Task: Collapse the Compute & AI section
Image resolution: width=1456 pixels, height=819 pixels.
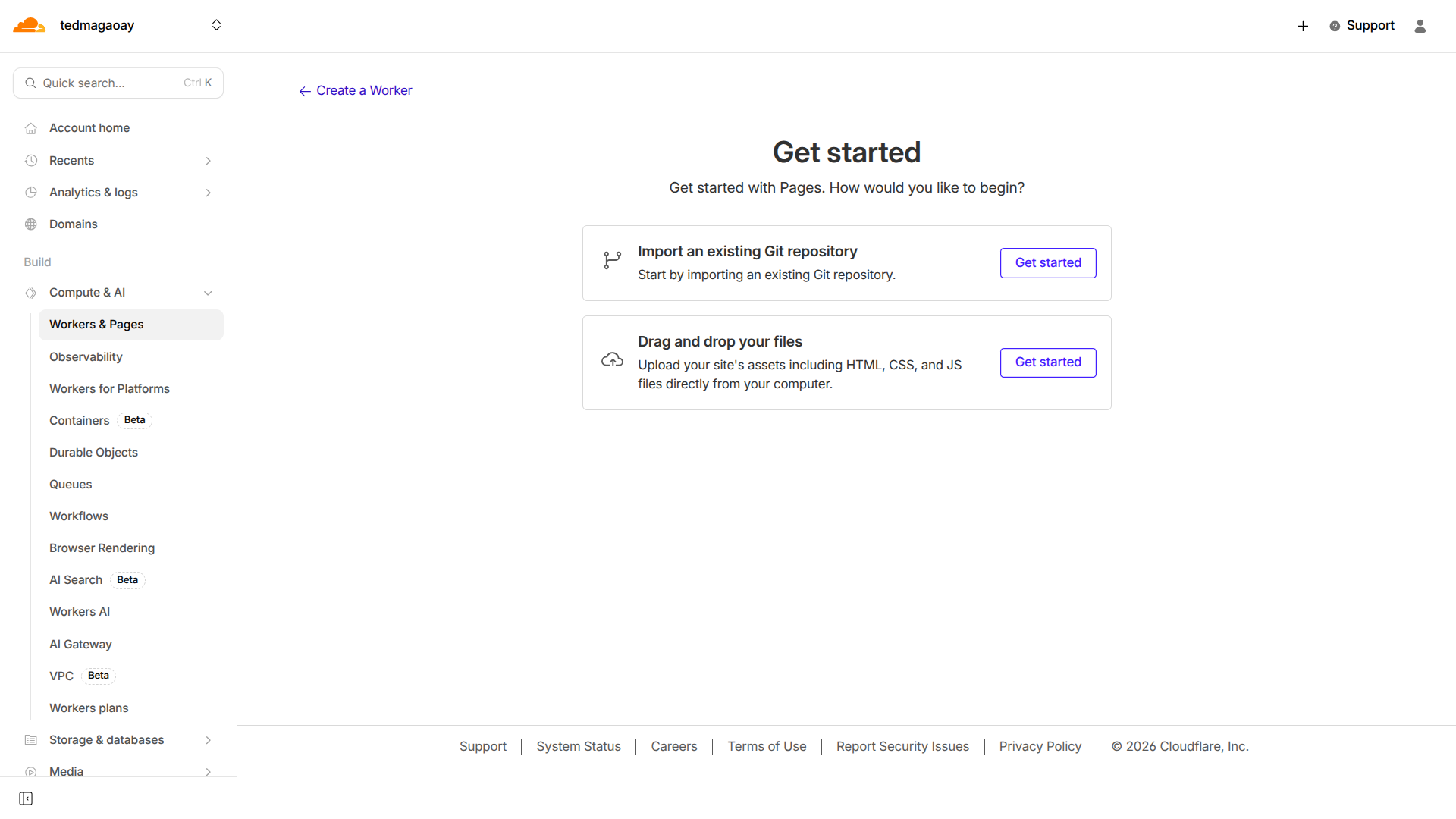Action: tap(208, 293)
